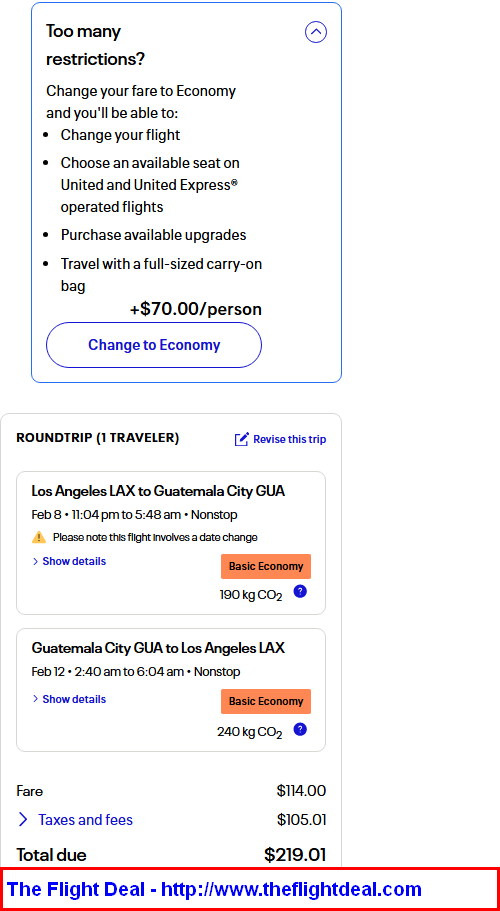Image resolution: width=500 pixels, height=911 pixels.
Task: Select Basic Economy badge on outbound flight
Action: 266,566
